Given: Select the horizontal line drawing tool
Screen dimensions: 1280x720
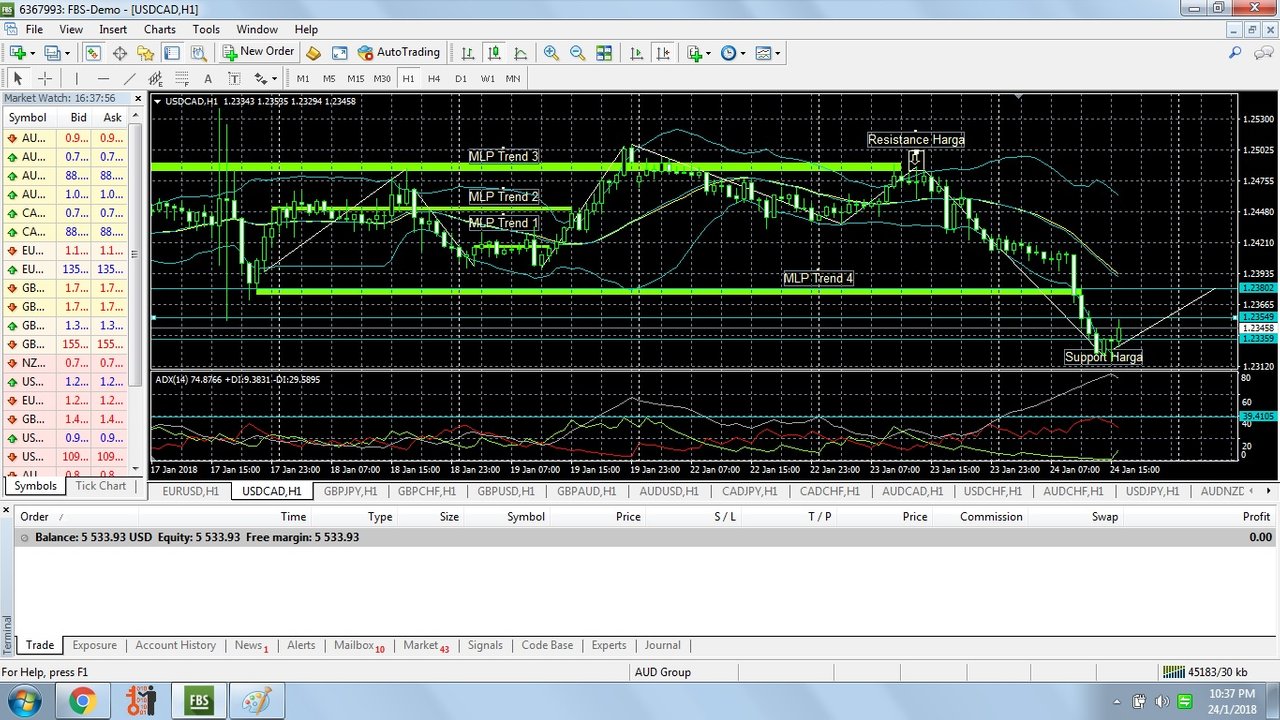Looking at the screenshot, I should point(103,78).
